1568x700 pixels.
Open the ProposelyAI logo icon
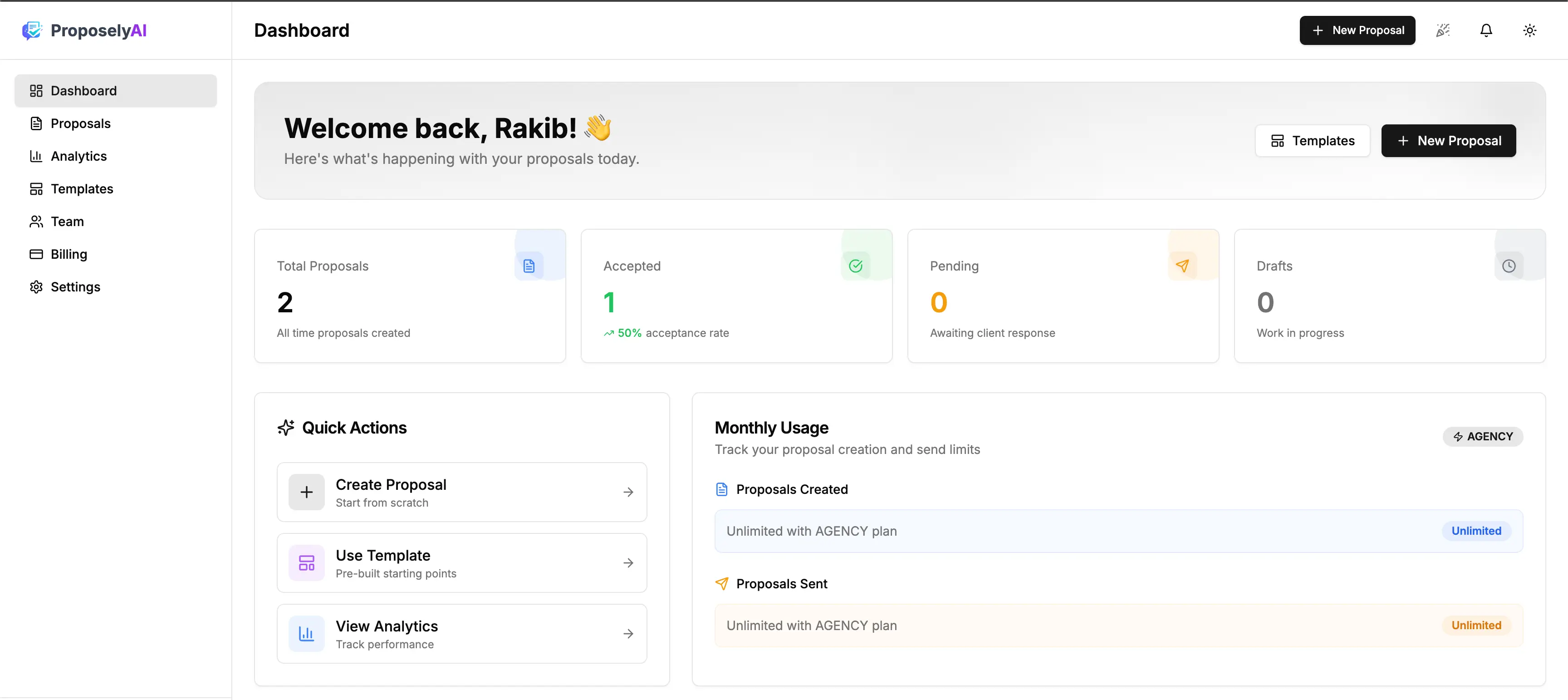tap(33, 30)
